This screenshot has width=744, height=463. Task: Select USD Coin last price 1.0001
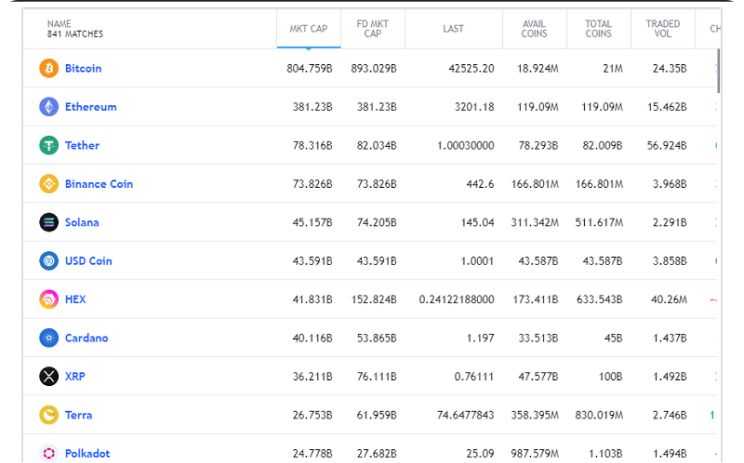coord(477,261)
